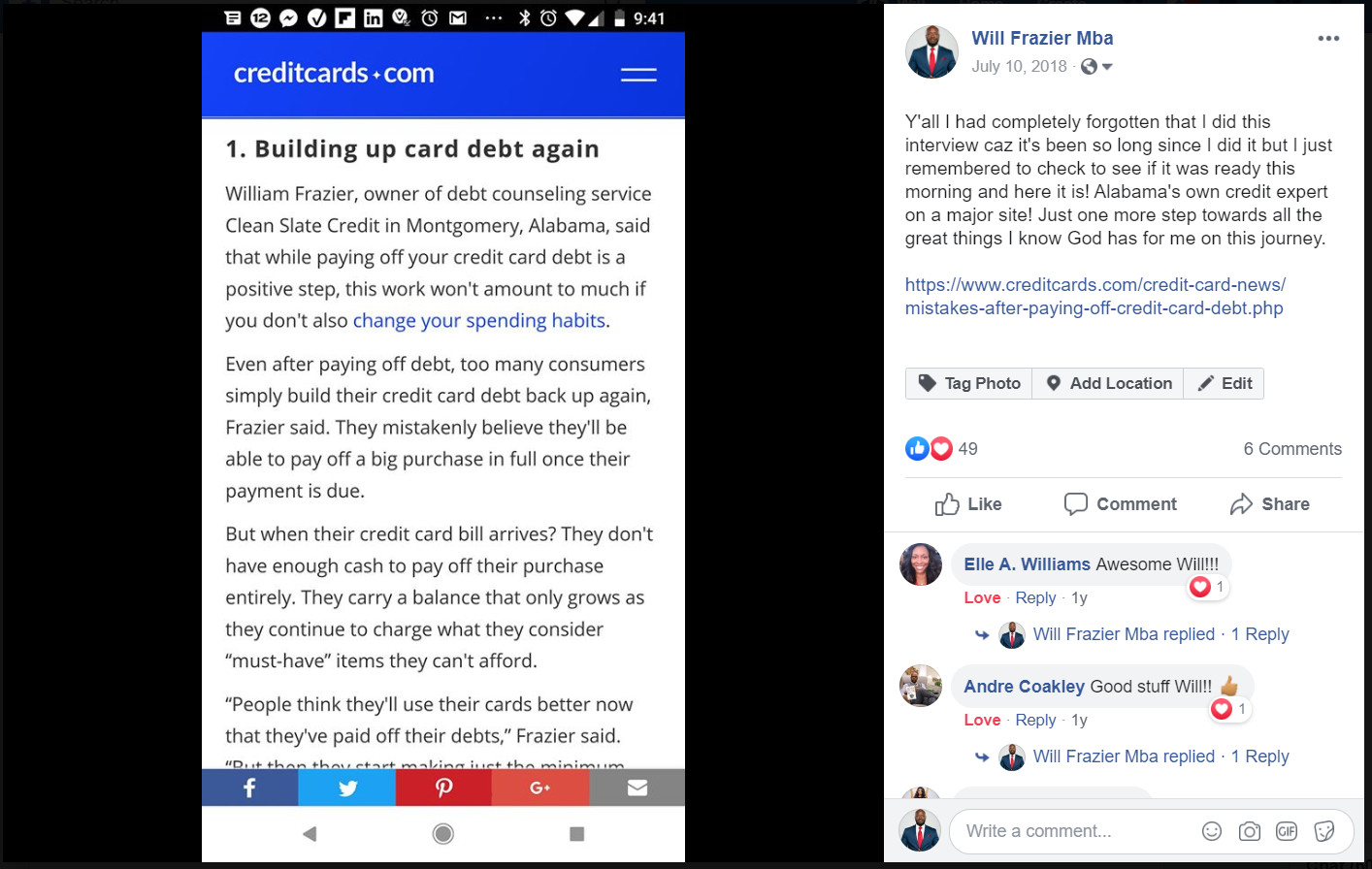1372x869 pixels.
Task: Share article via Twitter icon
Action: pyautogui.click(x=346, y=788)
